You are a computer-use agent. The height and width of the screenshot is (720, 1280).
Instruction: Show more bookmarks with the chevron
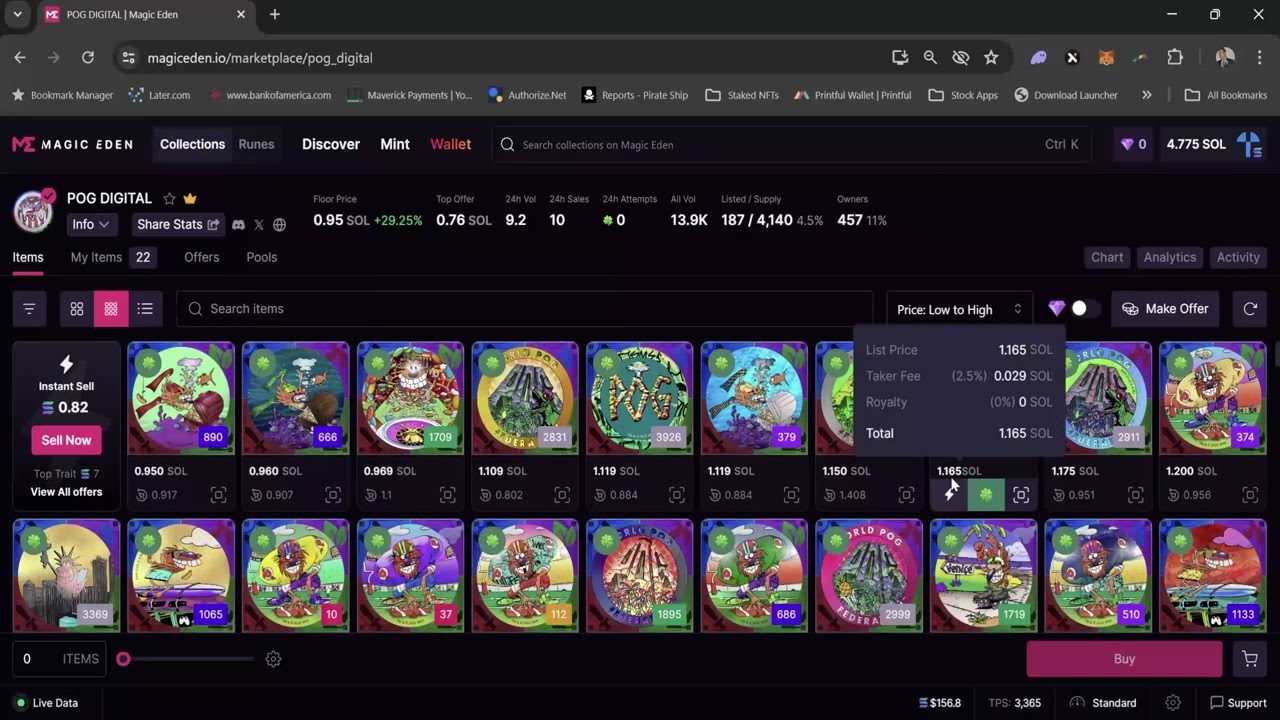click(x=1147, y=95)
